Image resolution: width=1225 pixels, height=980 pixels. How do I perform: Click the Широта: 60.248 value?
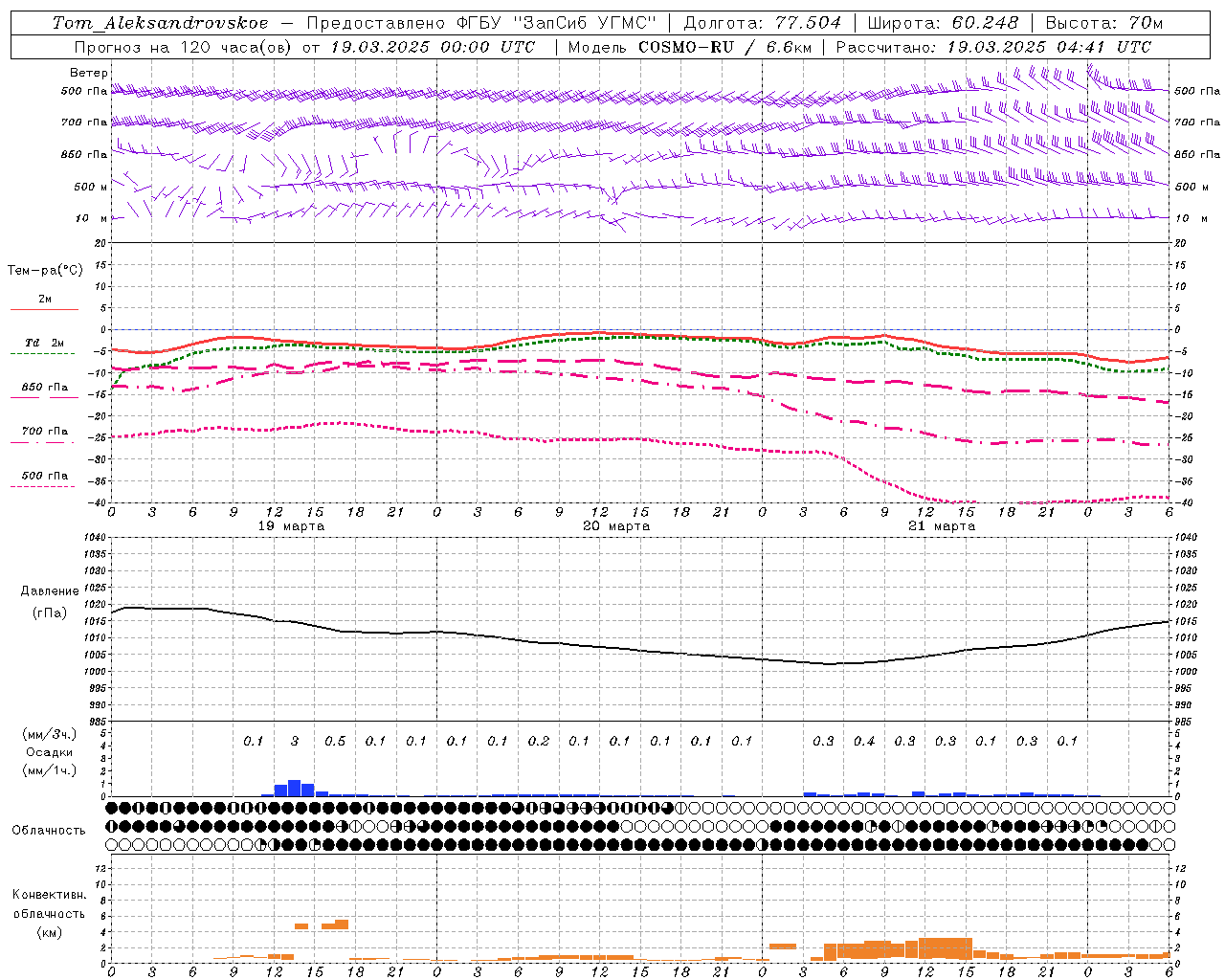943,23
